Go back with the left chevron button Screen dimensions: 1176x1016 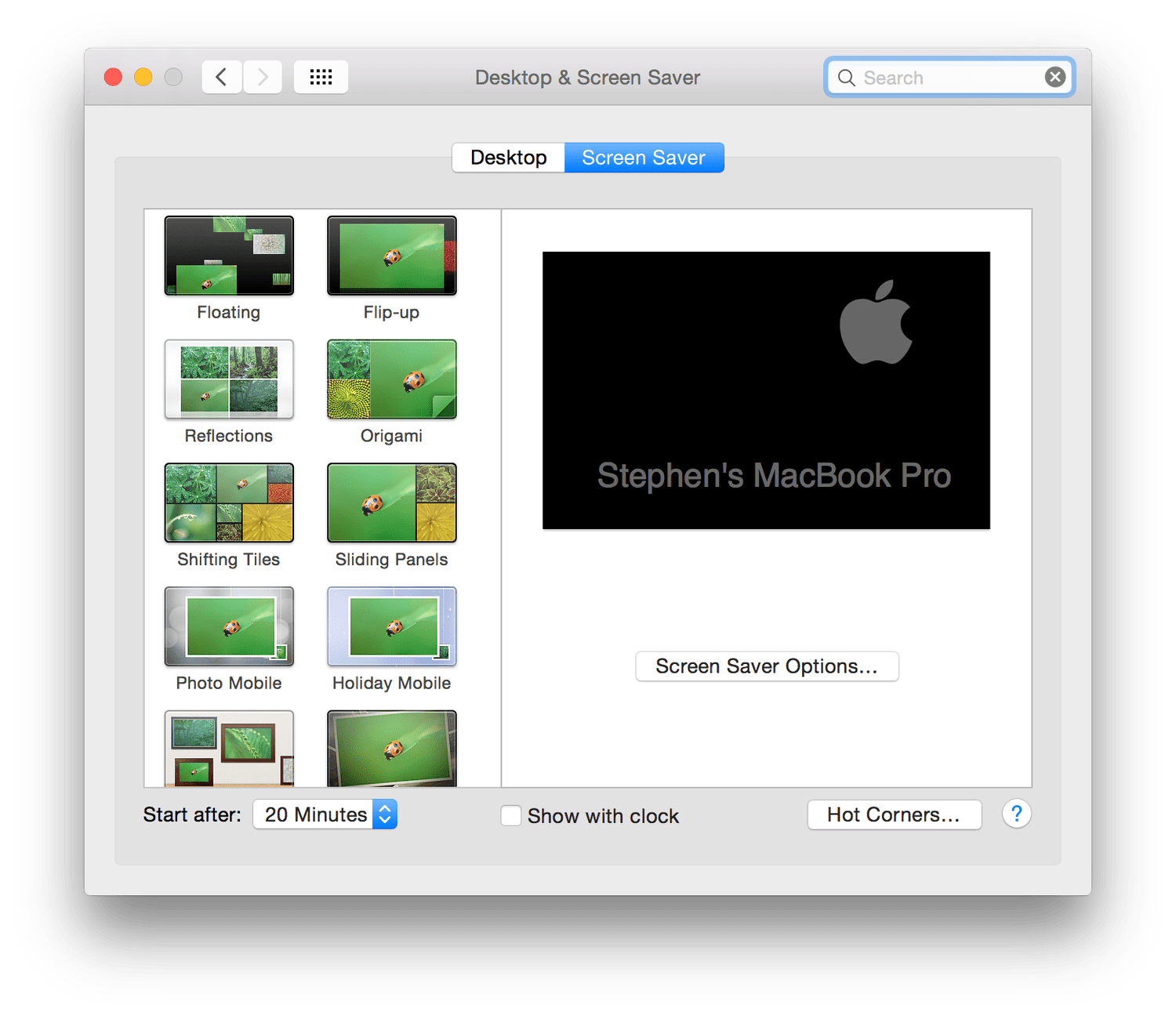pos(222,77)
